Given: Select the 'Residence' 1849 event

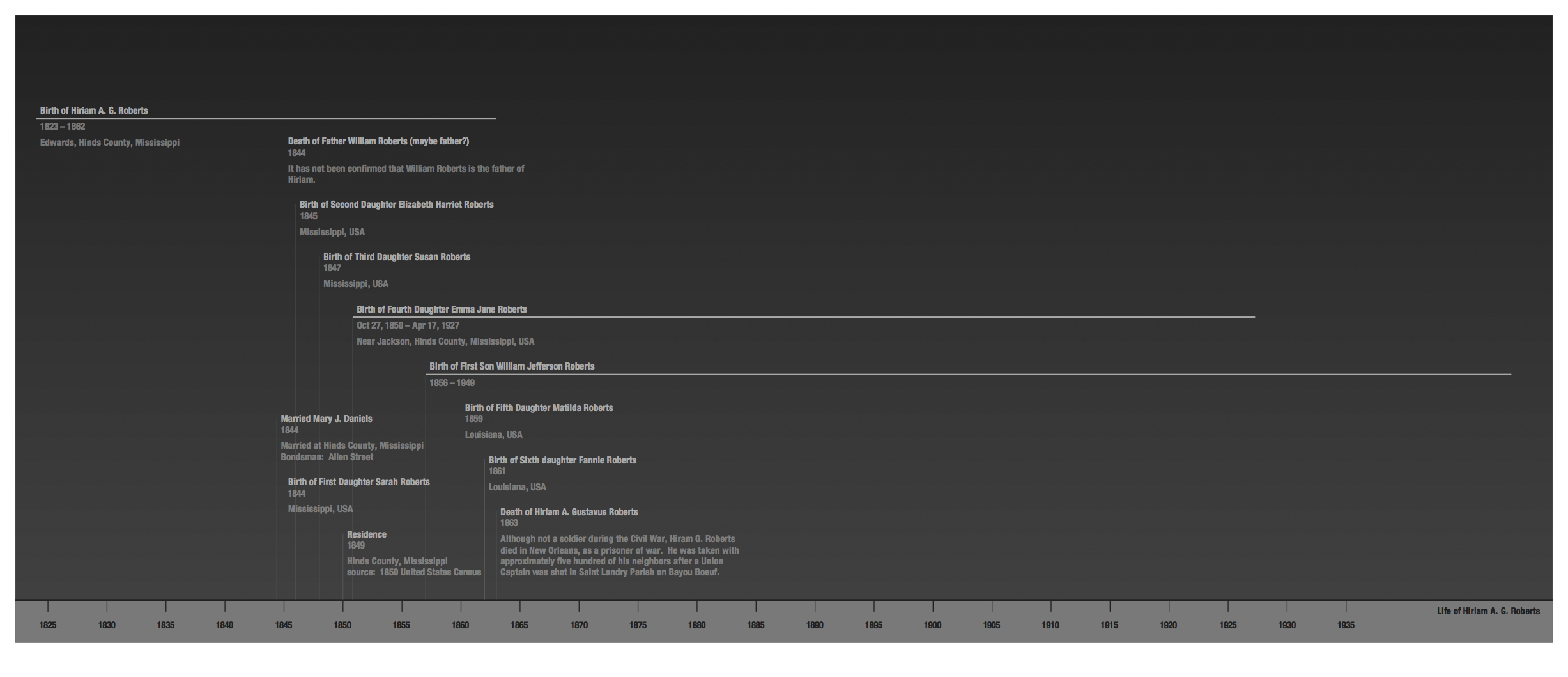Looking at the screenshot, I should click(366, 534).
